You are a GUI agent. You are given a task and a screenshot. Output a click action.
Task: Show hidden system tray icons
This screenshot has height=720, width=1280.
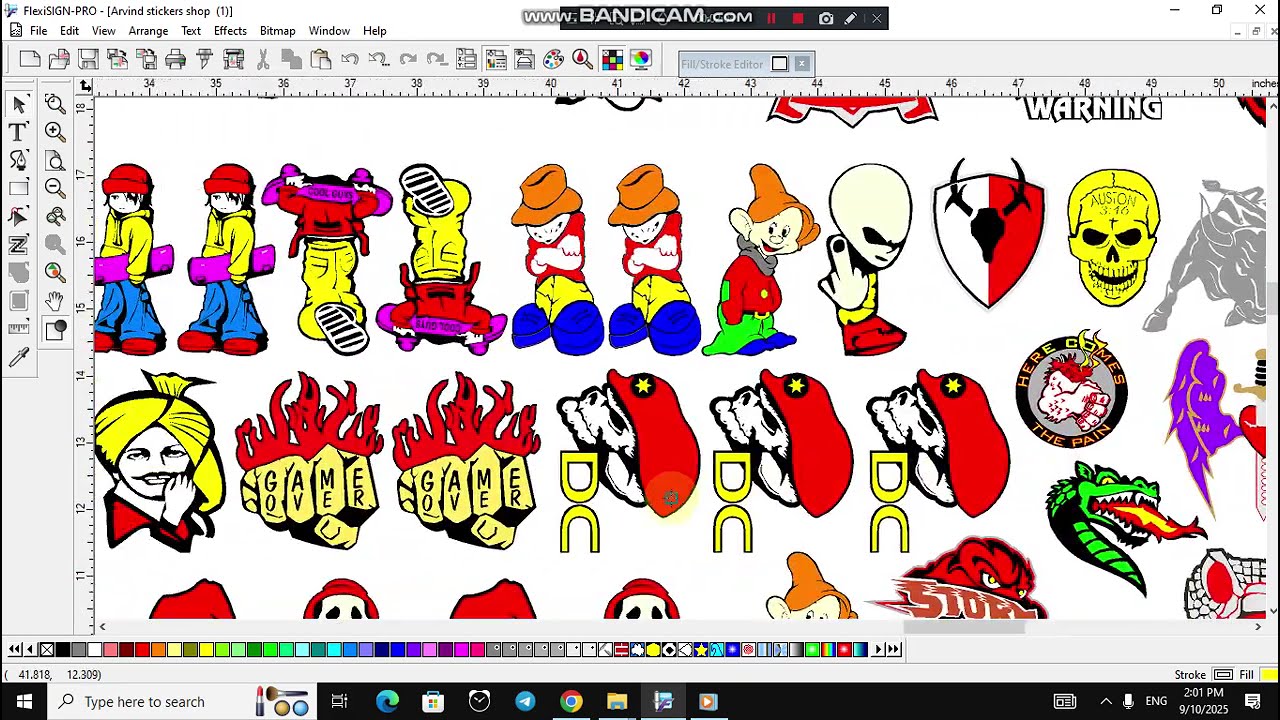pyautogui.click(x=1106, y=701)
